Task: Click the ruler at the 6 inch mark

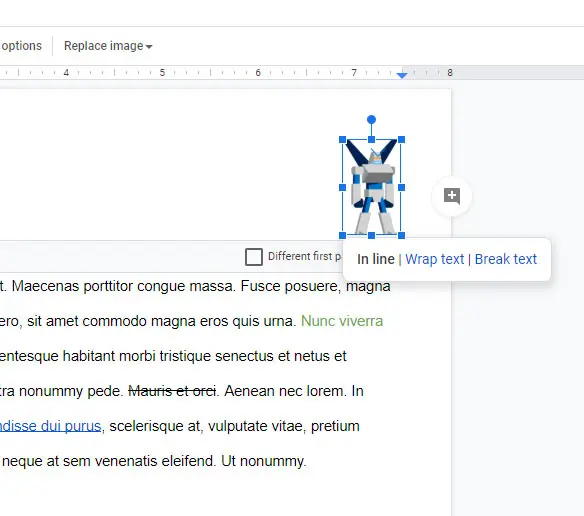Action: pyautogui.click(x=258, y=73)
